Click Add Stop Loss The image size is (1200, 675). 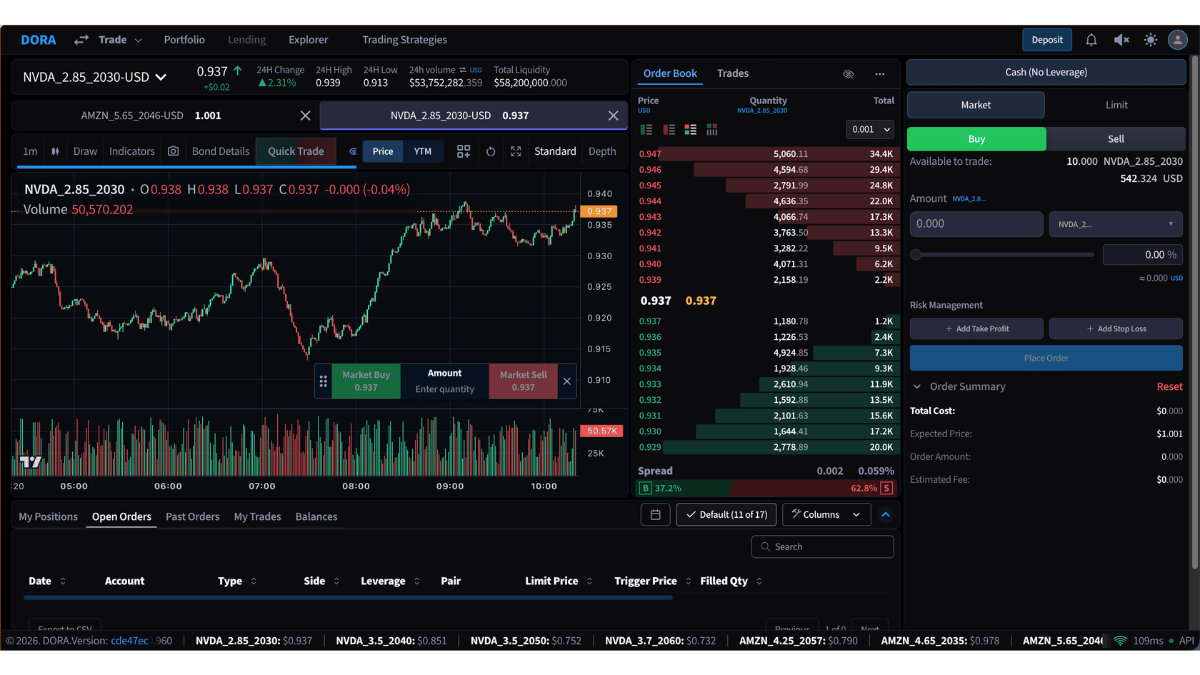tap(1116, 329)
